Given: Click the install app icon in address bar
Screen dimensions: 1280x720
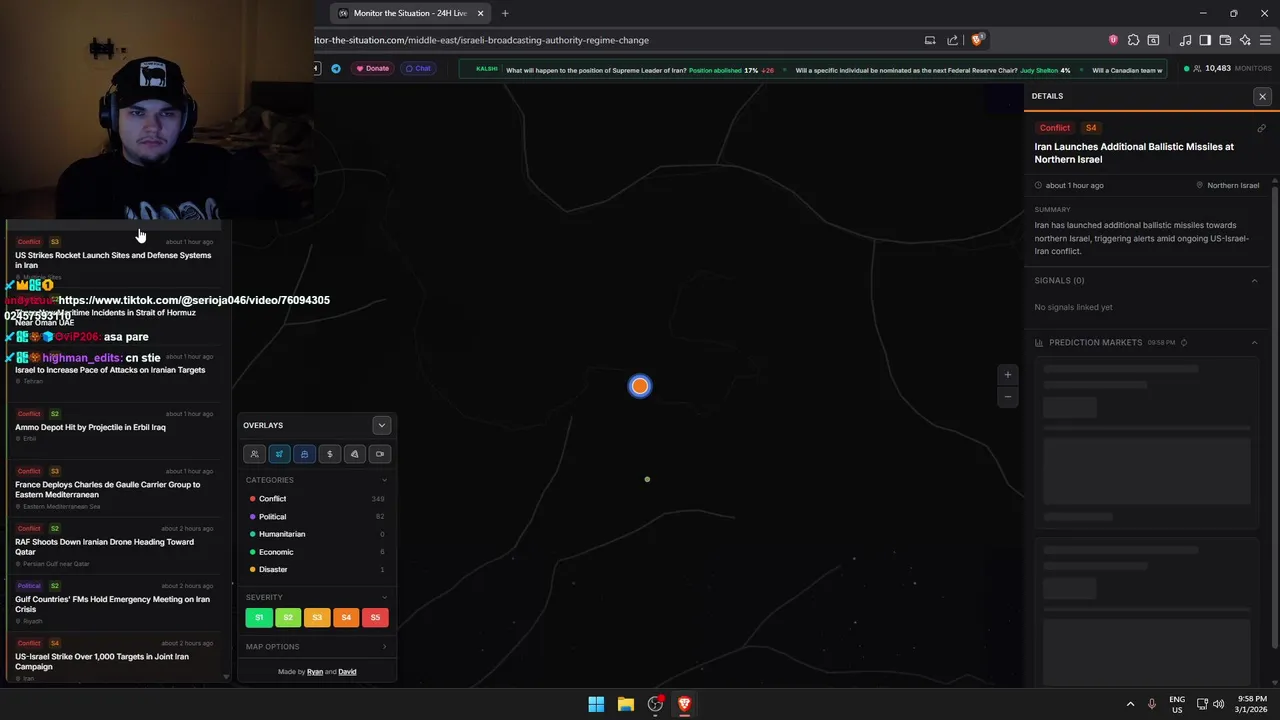Looking at the screenshot, I should pyautogui.click(x=930, y=40).
